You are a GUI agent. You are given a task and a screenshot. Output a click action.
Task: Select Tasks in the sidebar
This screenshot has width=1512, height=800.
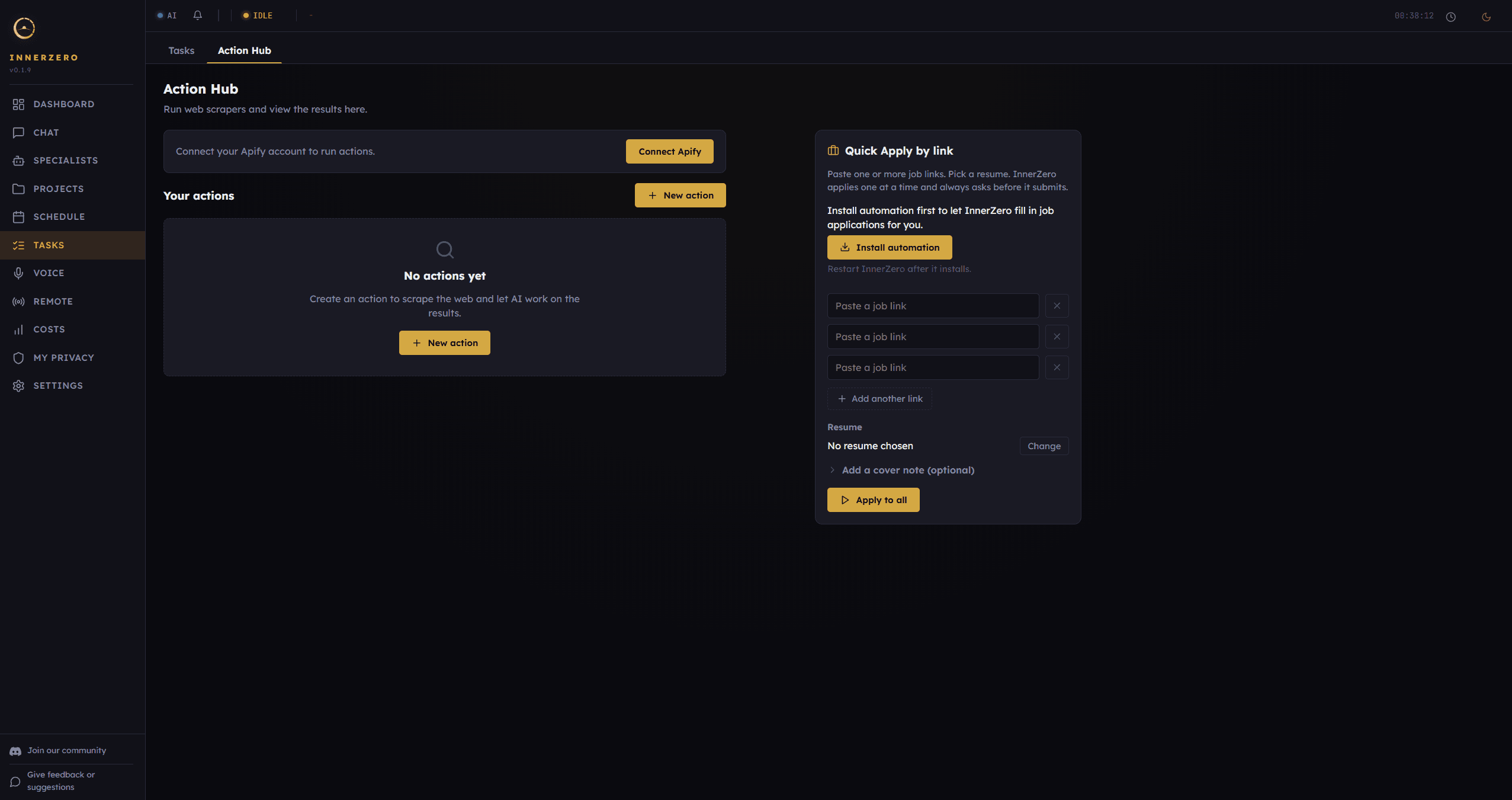click(72, 245)
